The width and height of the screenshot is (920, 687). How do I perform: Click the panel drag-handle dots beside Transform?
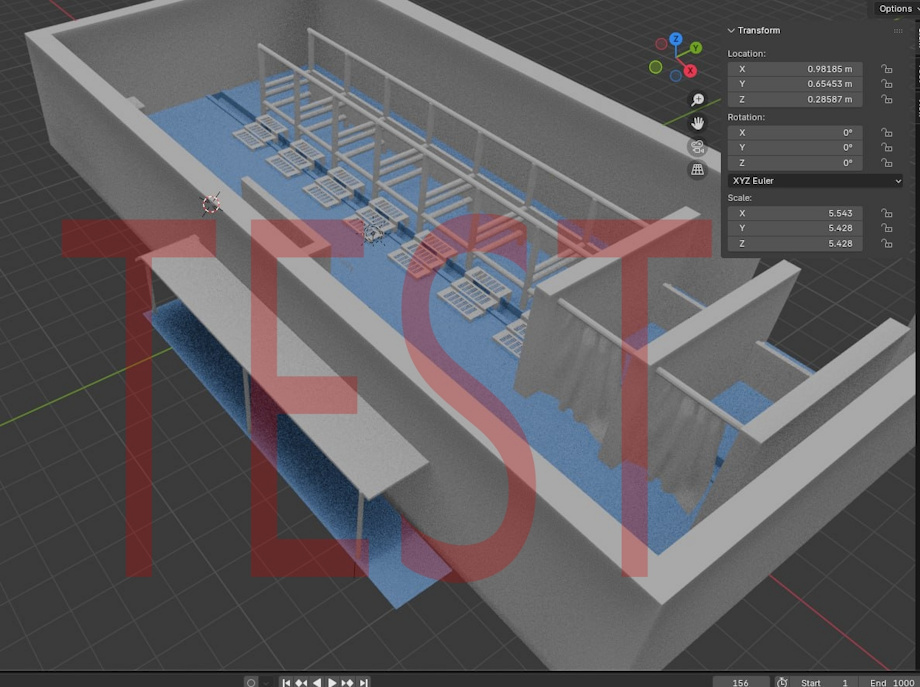click(x=897, y=31)
